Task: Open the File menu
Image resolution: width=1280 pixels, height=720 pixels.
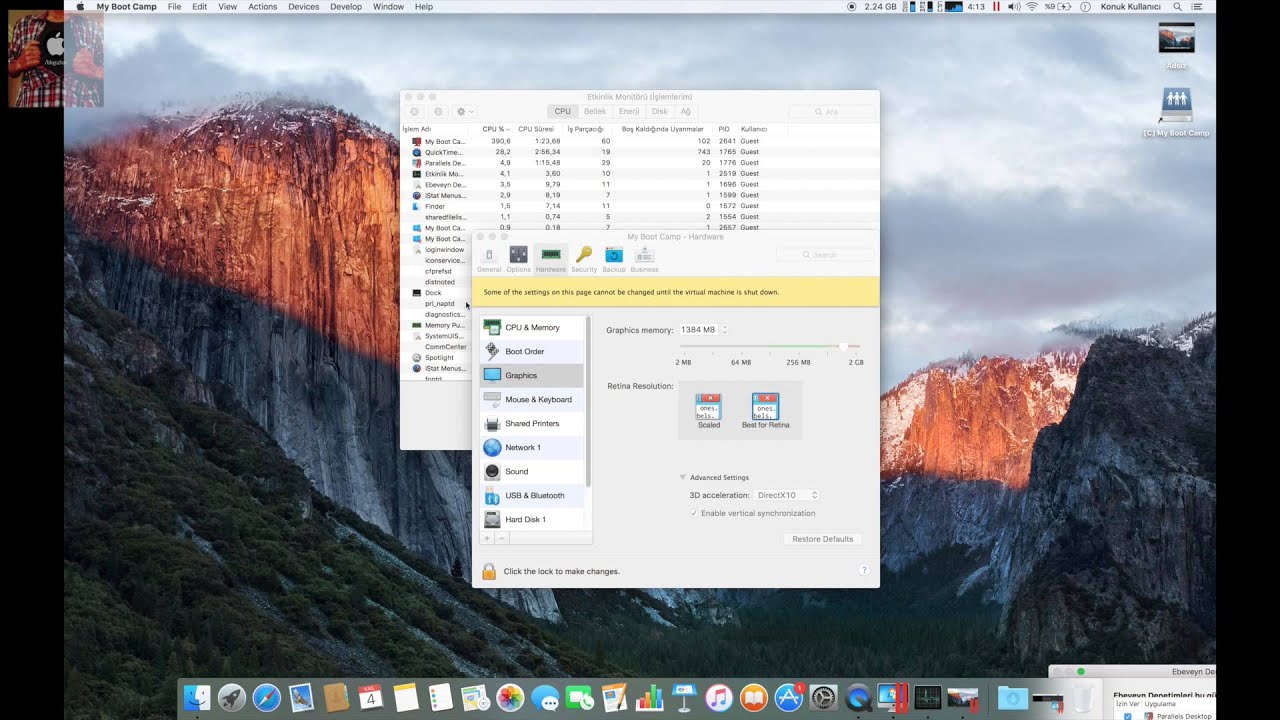Action: pos(175,6)
